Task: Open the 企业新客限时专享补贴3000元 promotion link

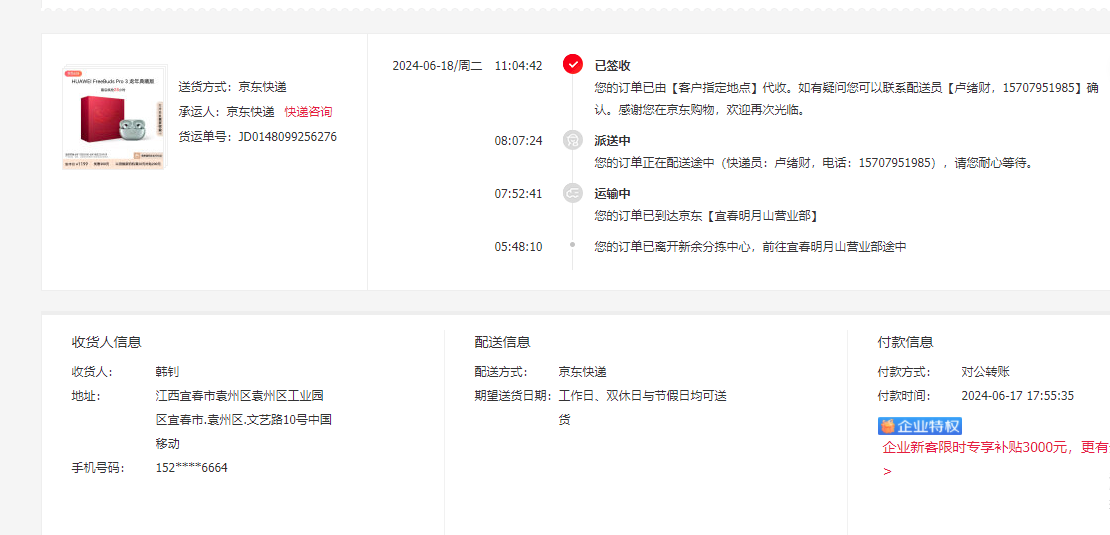Action: (995, 447)
